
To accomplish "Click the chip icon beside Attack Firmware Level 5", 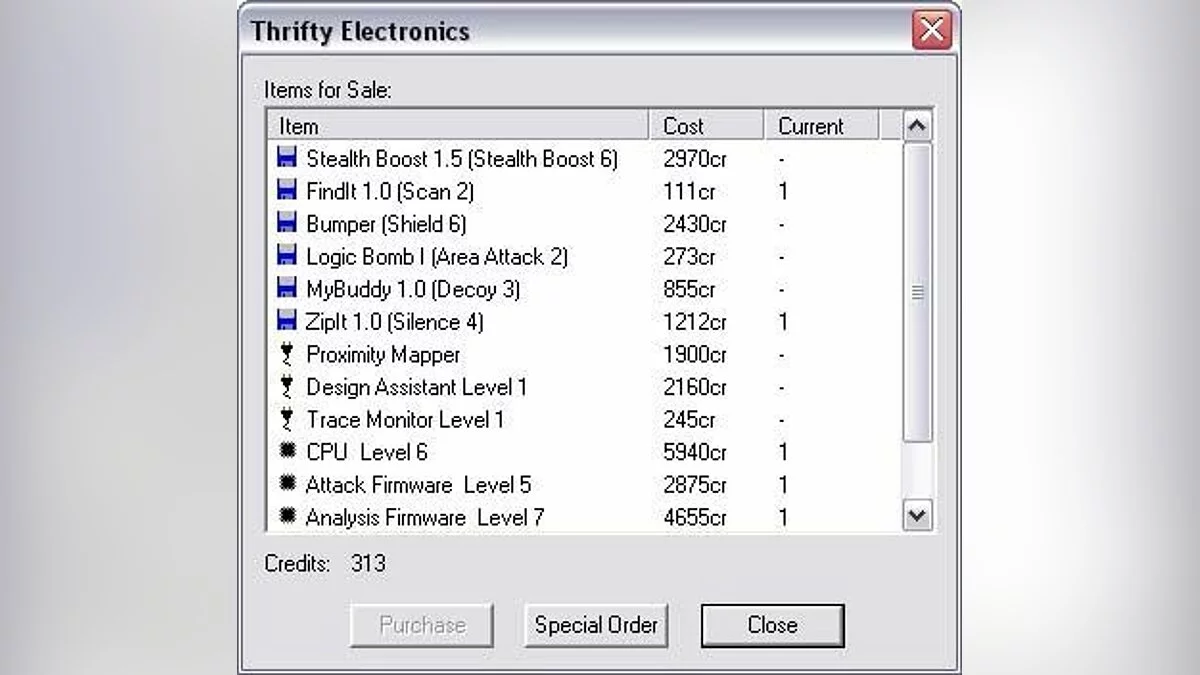I will pyautogui.click(x=288, y=484).
